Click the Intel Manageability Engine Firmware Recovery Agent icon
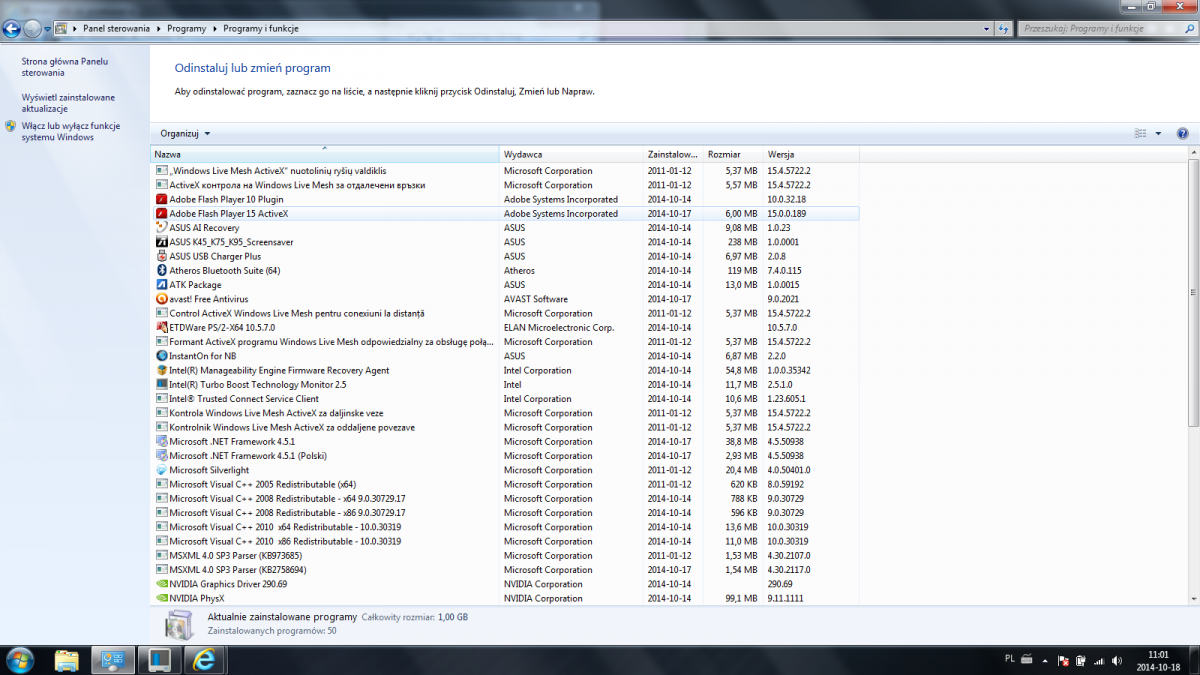Image resolution: width=1200 pixels, height=675 pixels. (x=161, y=370)
